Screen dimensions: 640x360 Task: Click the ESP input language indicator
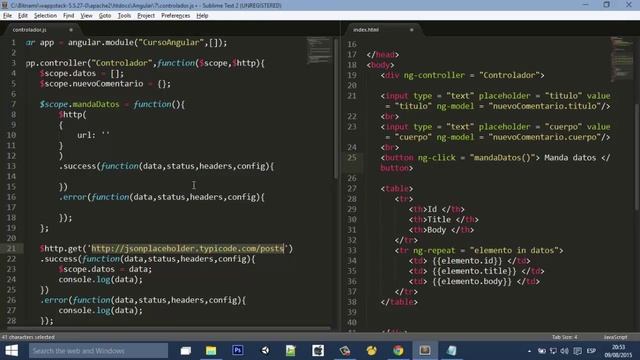click(591, 351)
